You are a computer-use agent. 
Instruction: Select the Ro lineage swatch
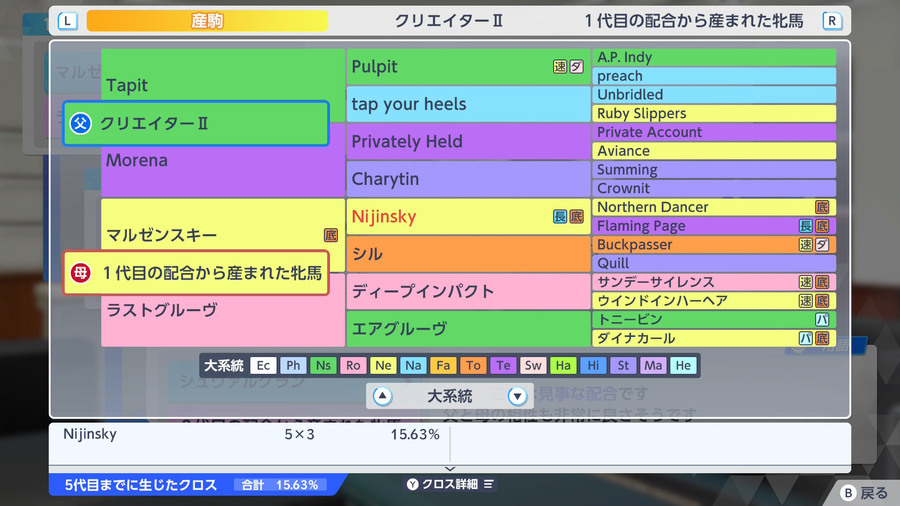coord(353,365)
